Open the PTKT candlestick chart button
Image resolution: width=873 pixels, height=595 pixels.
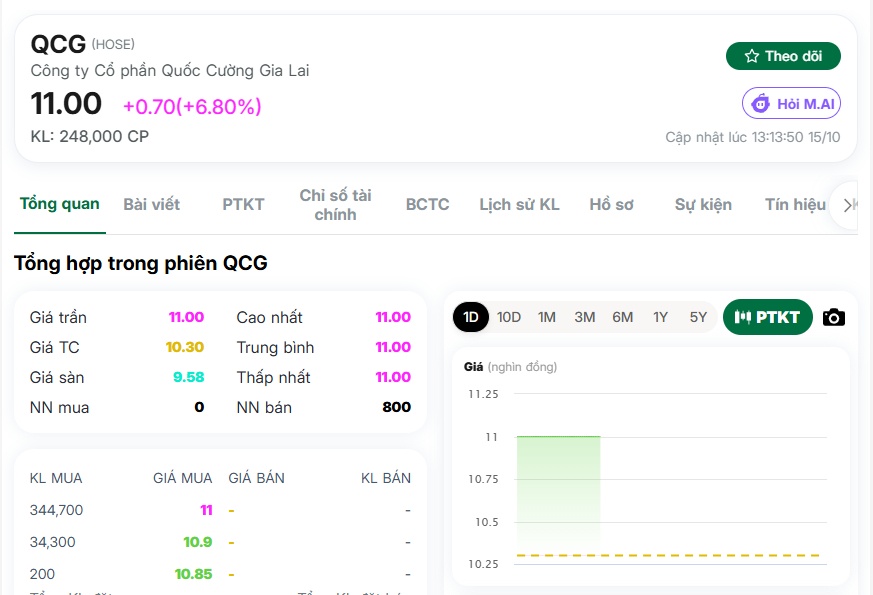[x=767, y=317]
